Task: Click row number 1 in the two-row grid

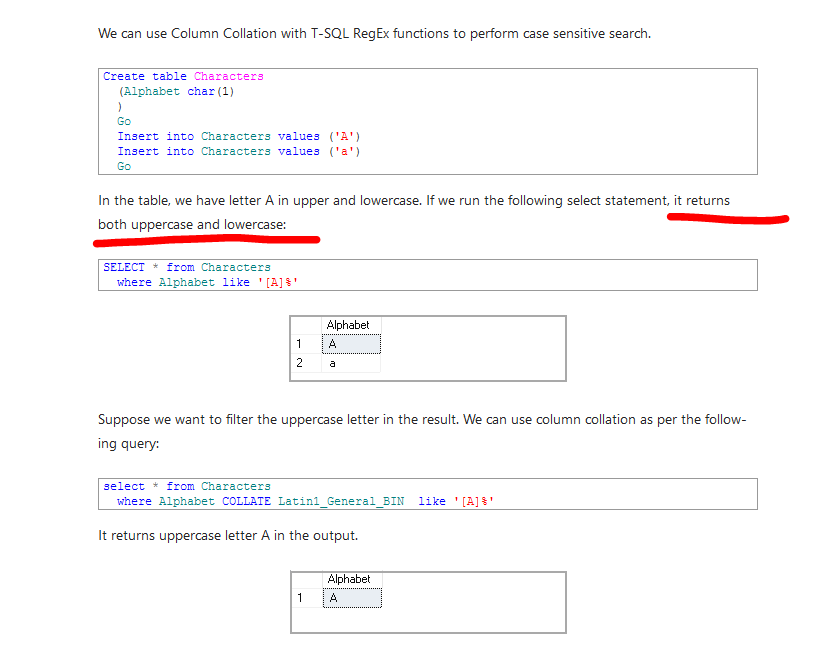Action: coord(299,344)
